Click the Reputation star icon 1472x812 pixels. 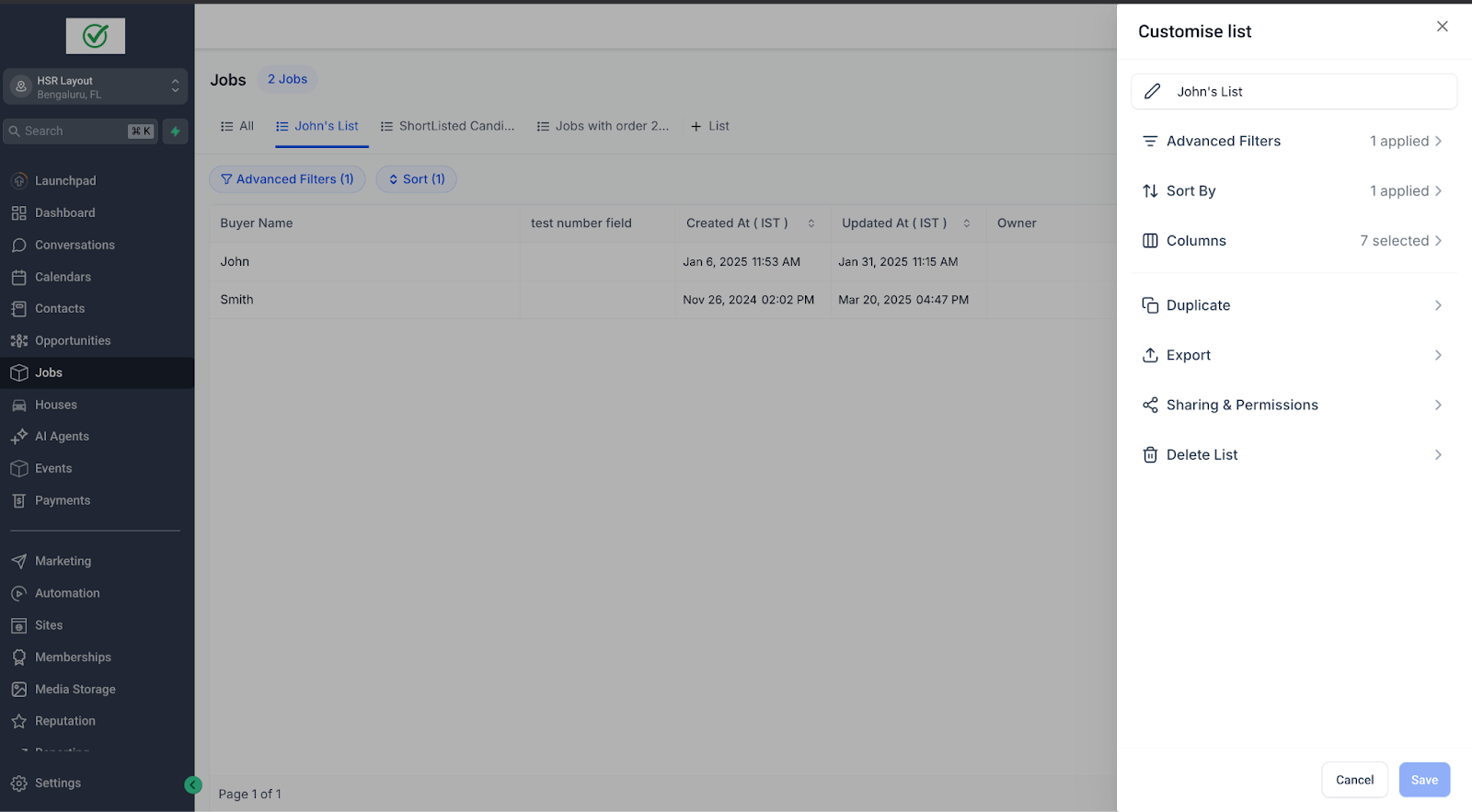[x=19, y=721]
